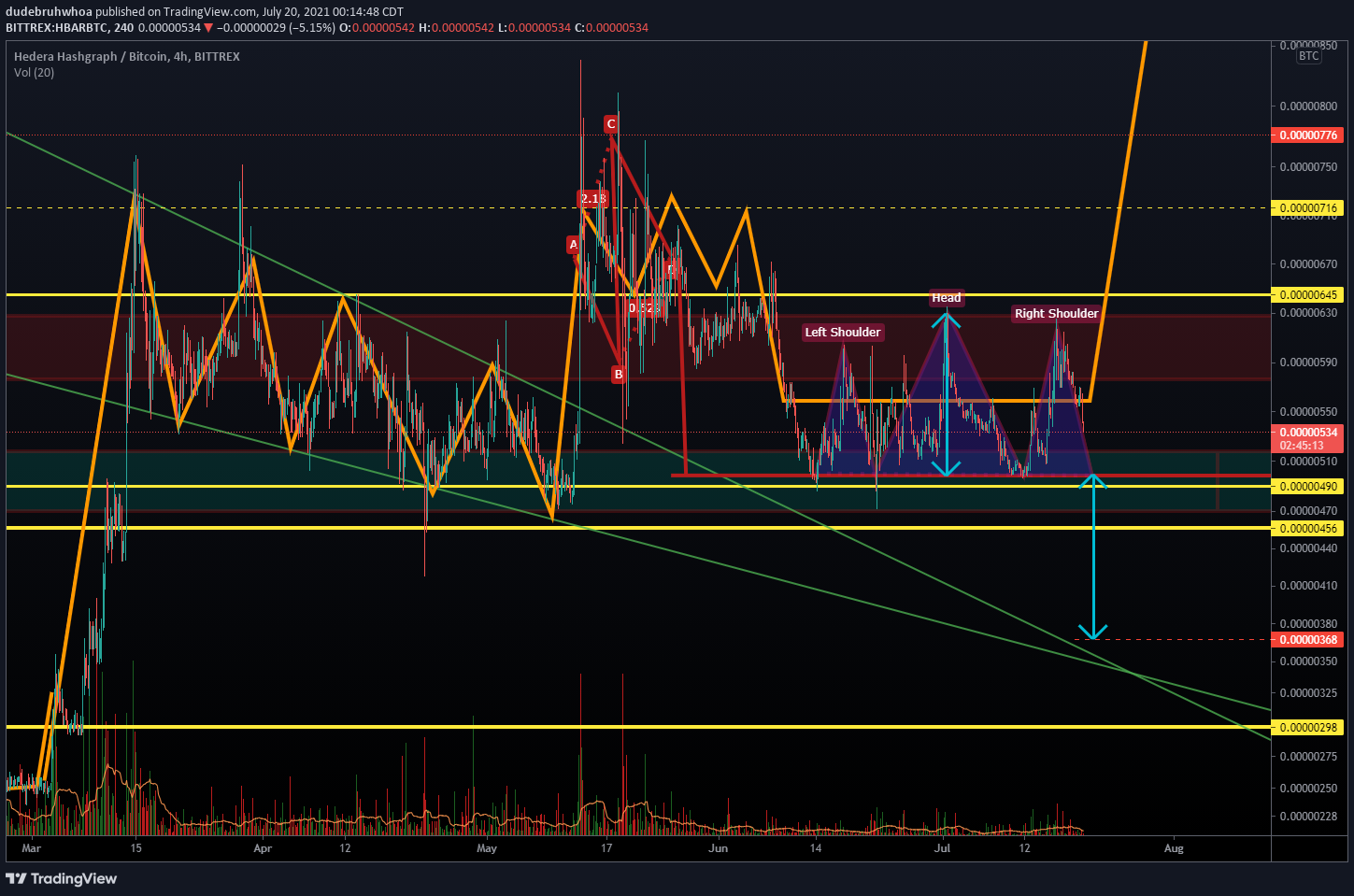Click the 0.00000275 price axis tick
Image resolution: width=1354 pixels, height=896 pixels.
pos(1308,757)
